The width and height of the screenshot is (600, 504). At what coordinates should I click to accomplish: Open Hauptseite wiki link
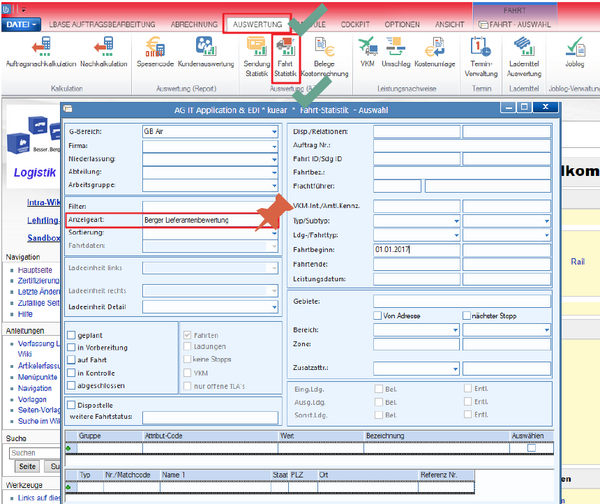coord(35,270)
